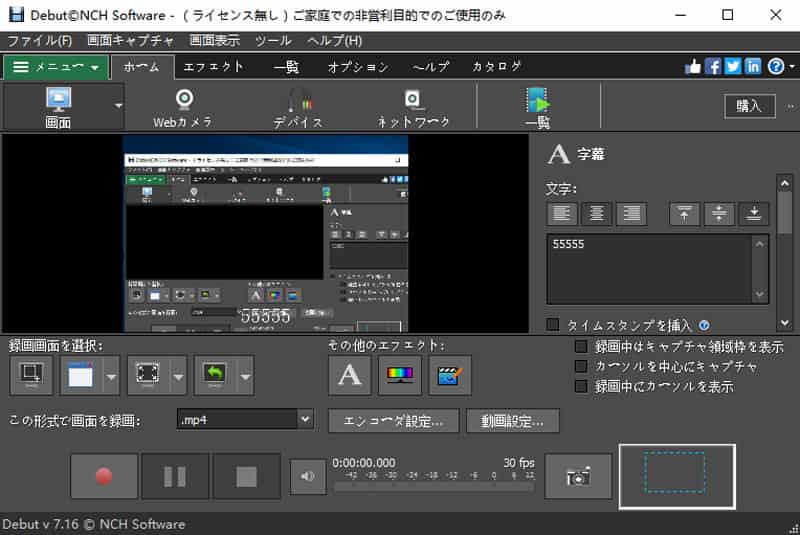Align caption text to the left
Viewport: 800px width, 535px height.
(562, 213)
